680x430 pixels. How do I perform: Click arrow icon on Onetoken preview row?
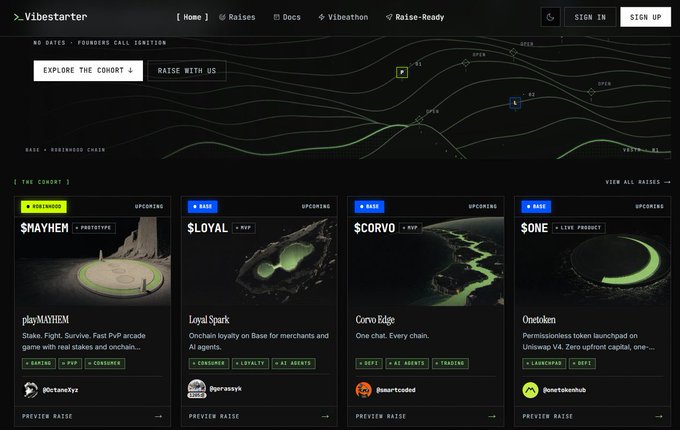[659, 417]
